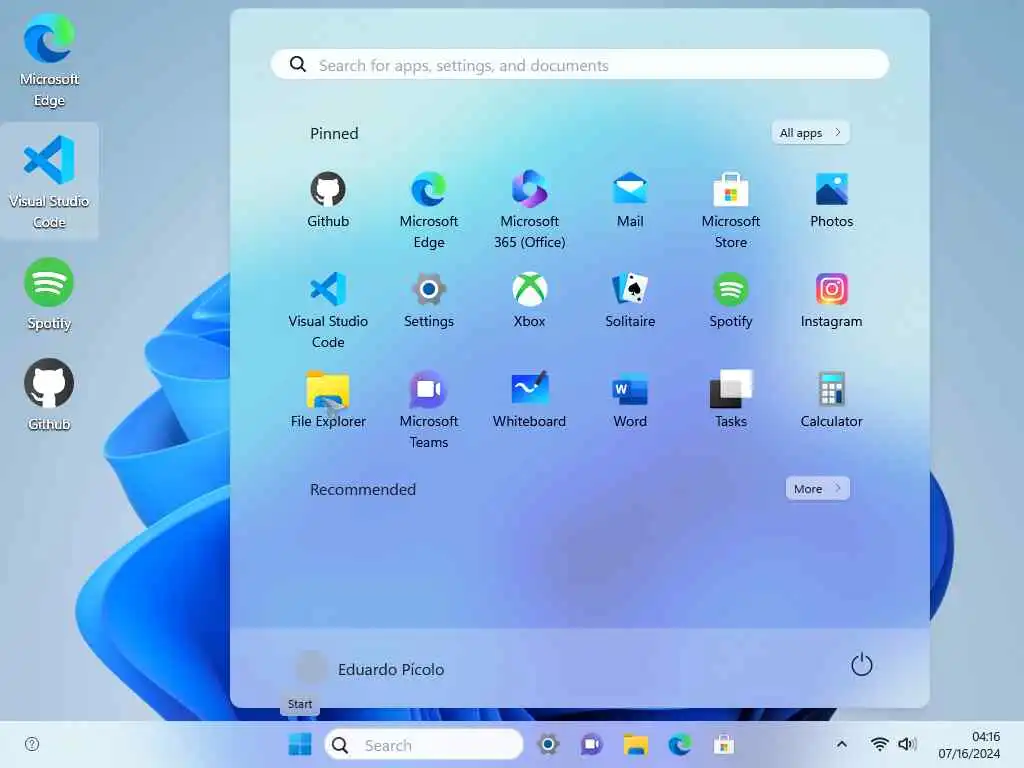Click the Start menu search field
Image resolution: width=1024 pixels, height=768 pixels.
580,65
